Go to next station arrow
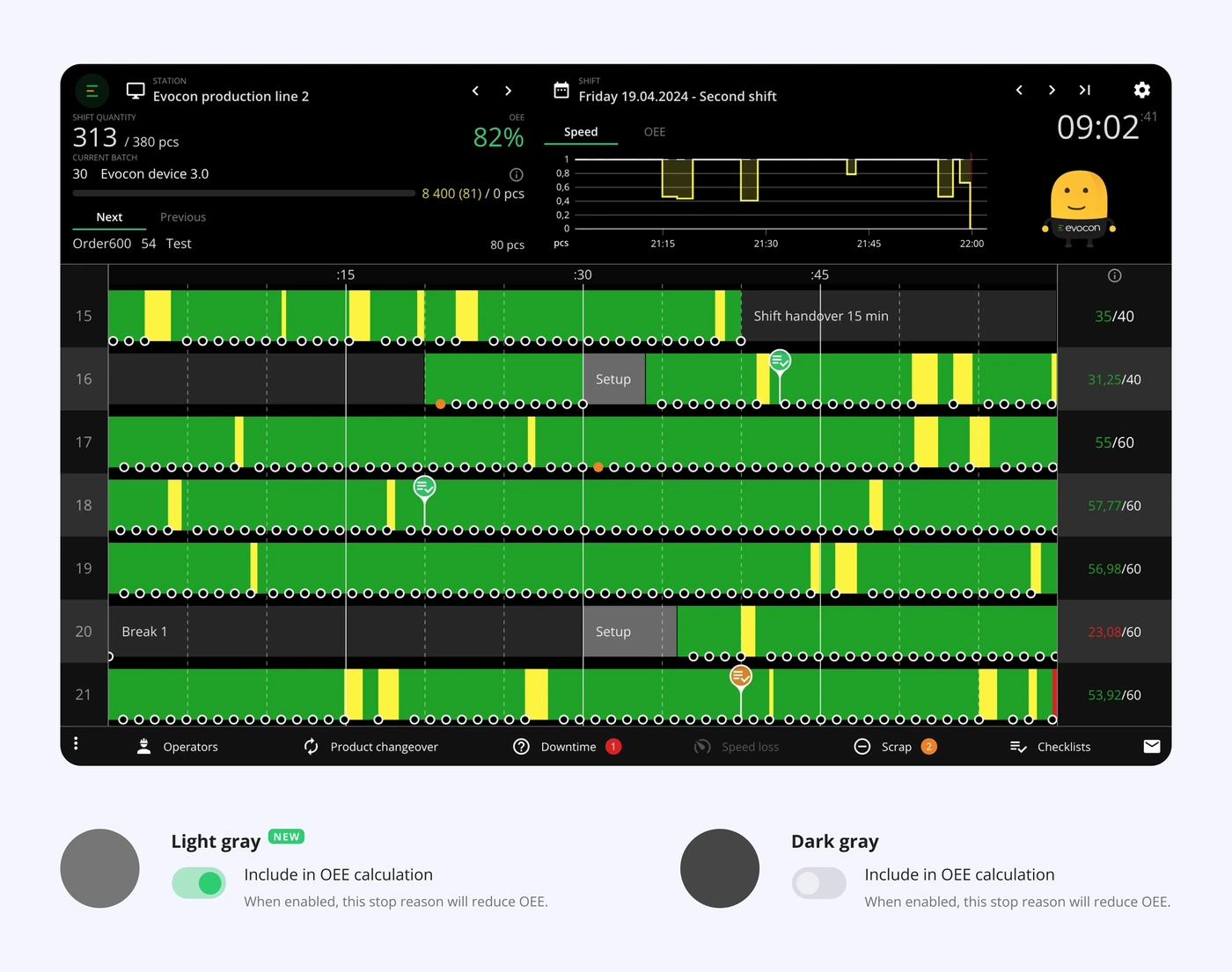This screenshot has height=972, width=1232. 508,91
